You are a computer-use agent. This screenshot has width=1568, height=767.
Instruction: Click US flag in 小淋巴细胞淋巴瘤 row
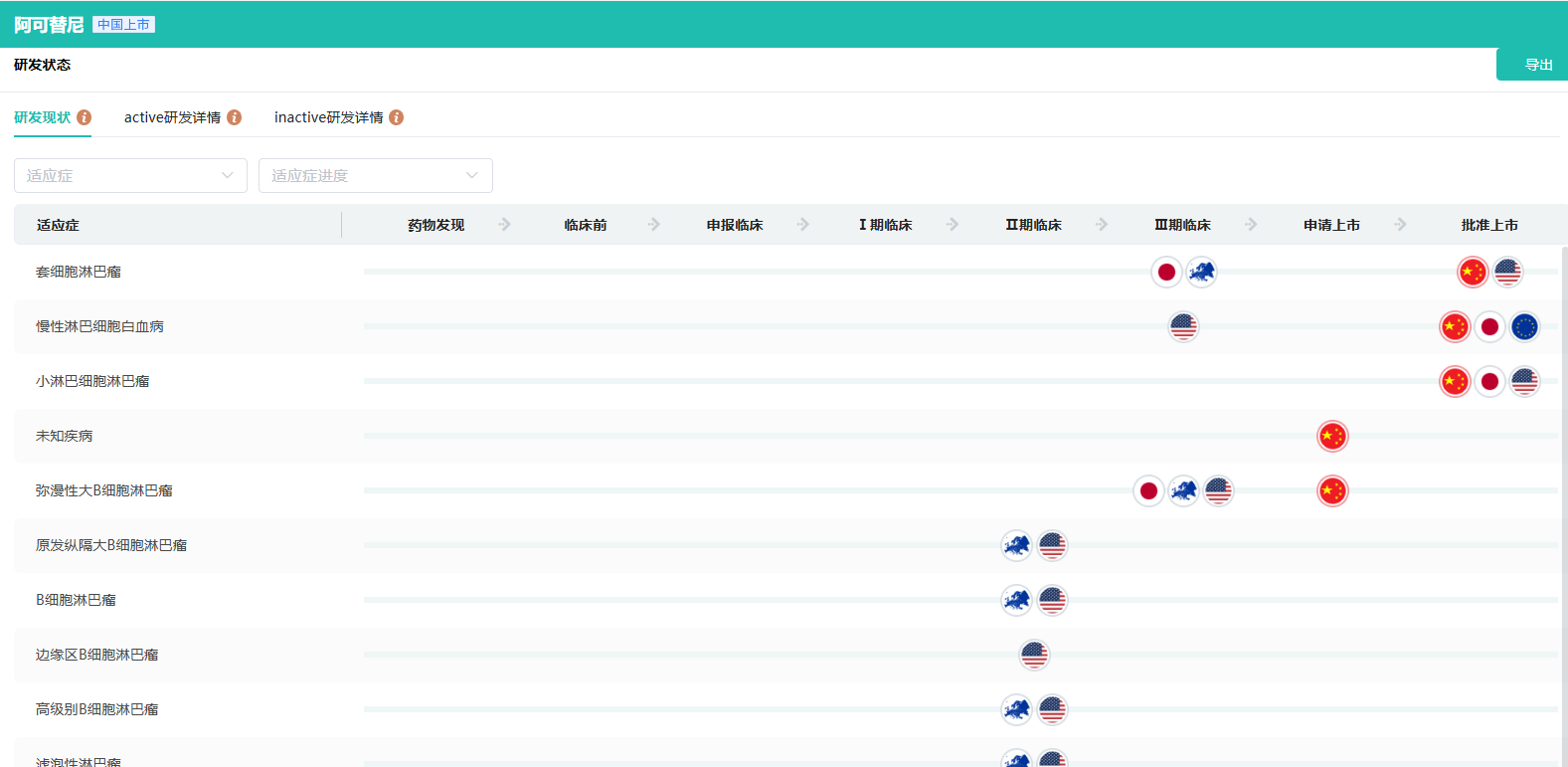tap(1524, 381)
